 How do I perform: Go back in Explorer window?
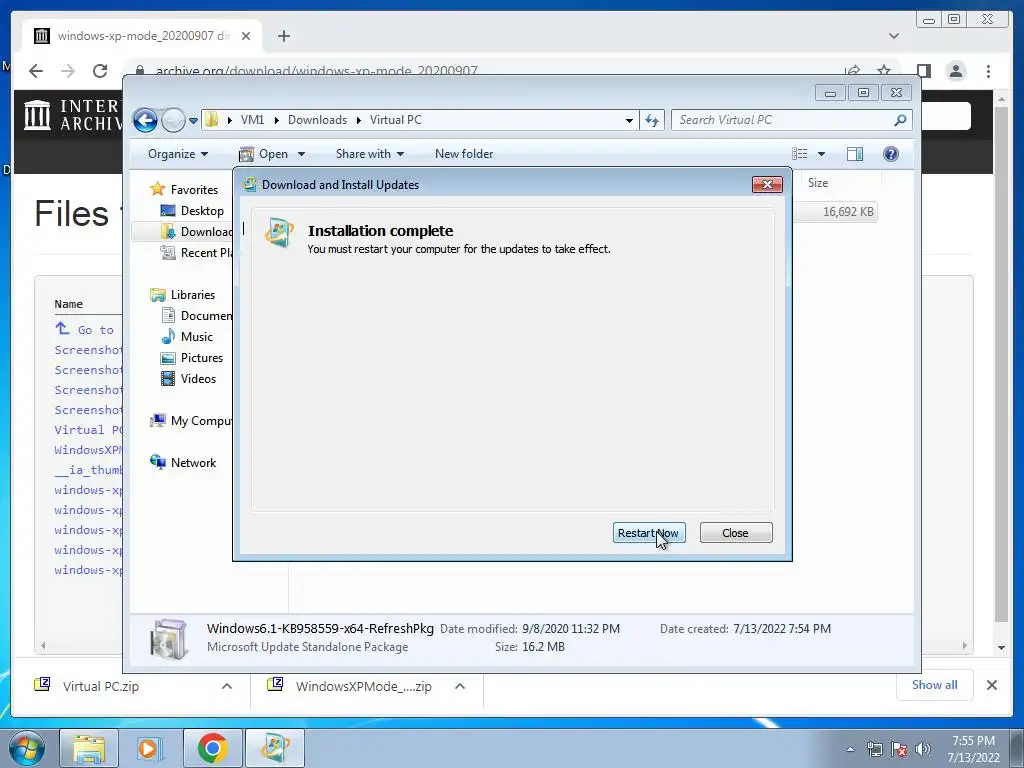click(145, 120)
